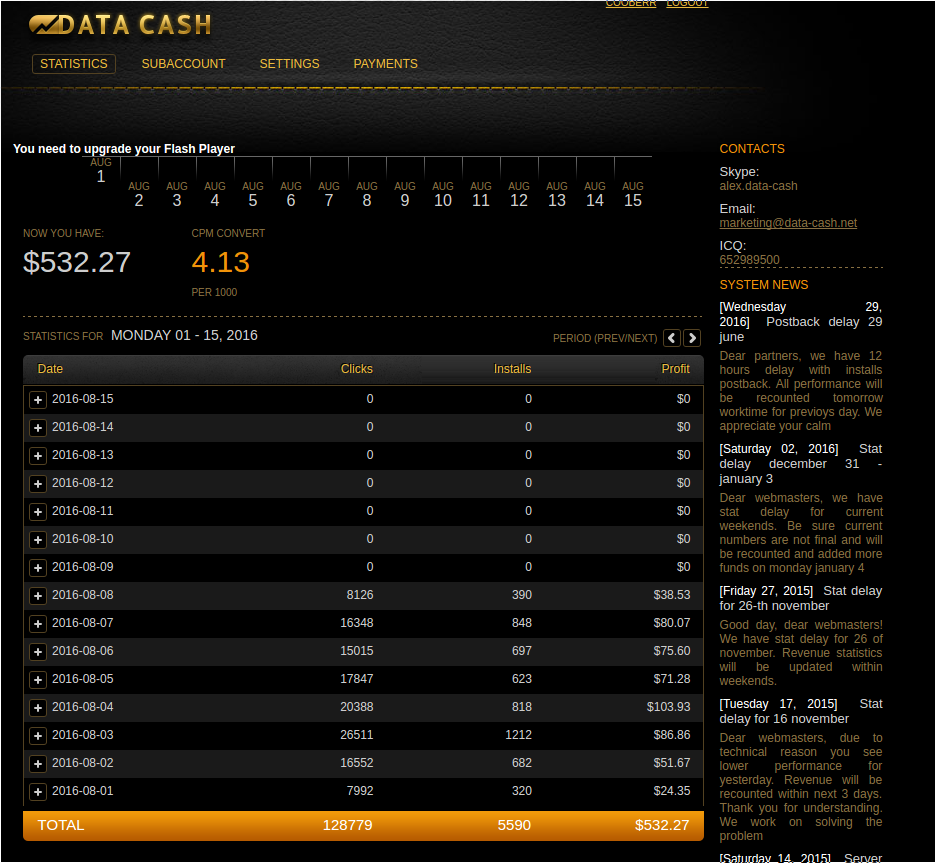
Task: Click the Logout link
Action: 687,4
